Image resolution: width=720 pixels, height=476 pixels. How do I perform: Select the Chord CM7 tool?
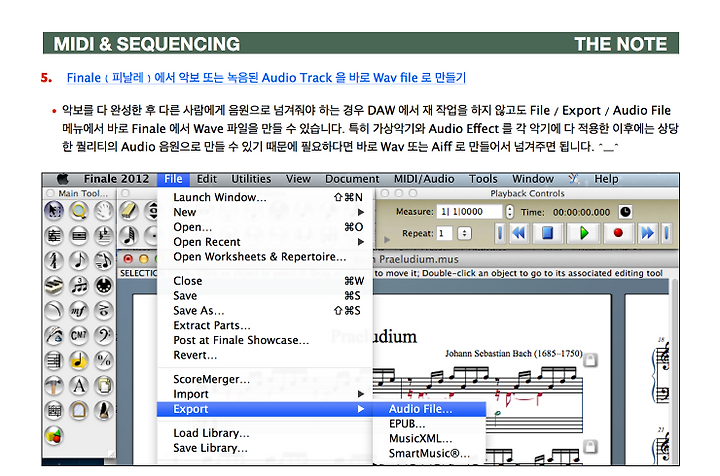point(79,335)
